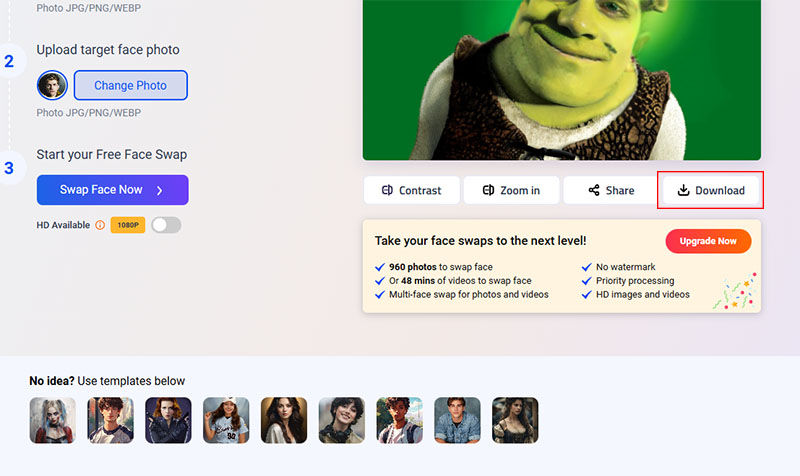
Task: Click 'Start your Free Face Swap' heading
Action: (112, 155)
